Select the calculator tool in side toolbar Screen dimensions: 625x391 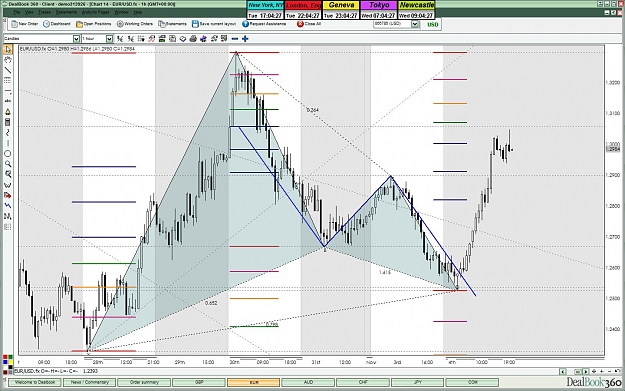pos(8,122)
